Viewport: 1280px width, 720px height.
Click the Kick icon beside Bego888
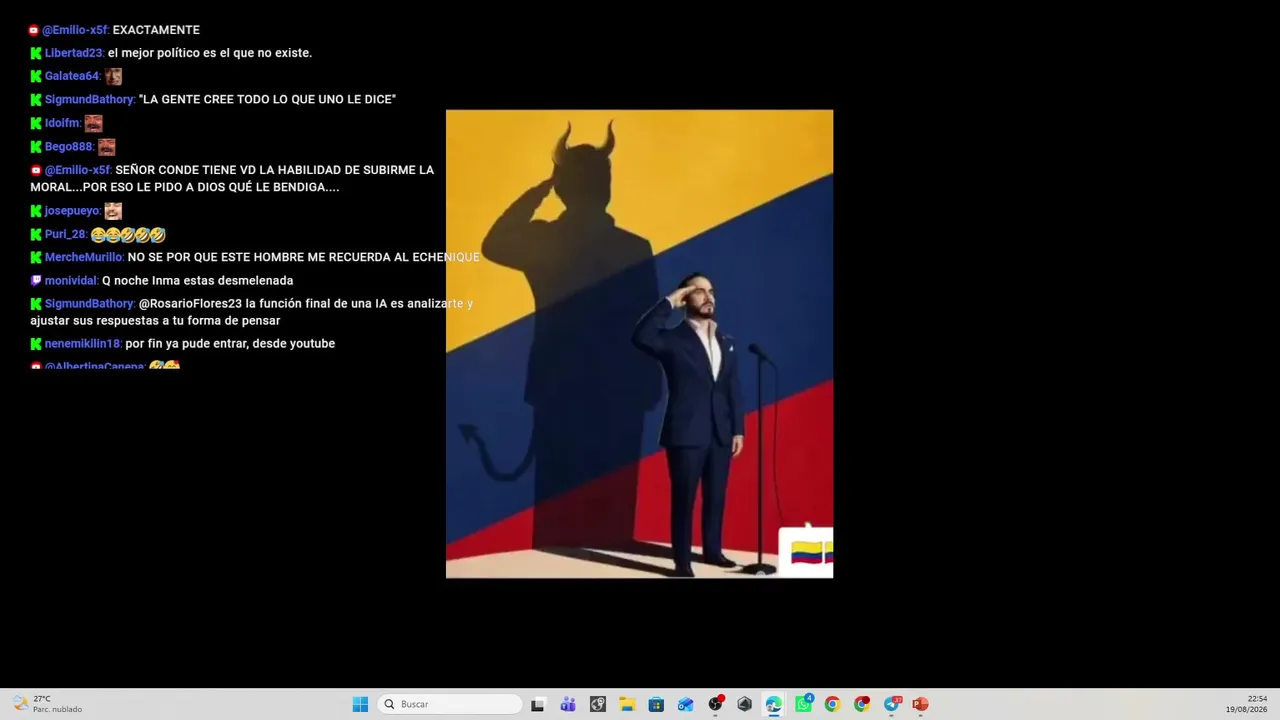36,147
